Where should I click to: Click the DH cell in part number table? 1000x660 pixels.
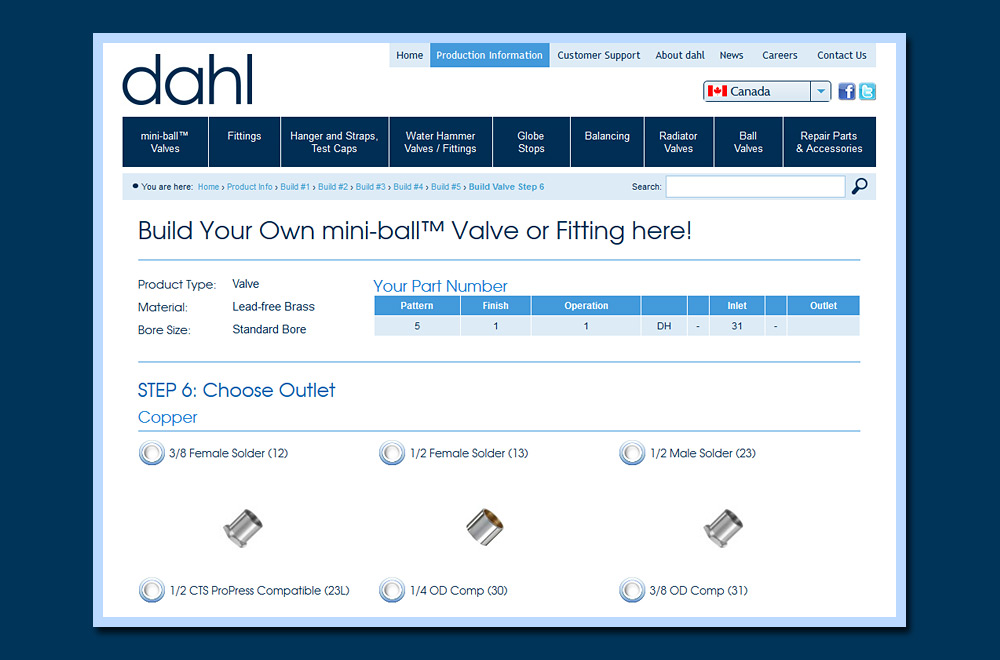664,326
